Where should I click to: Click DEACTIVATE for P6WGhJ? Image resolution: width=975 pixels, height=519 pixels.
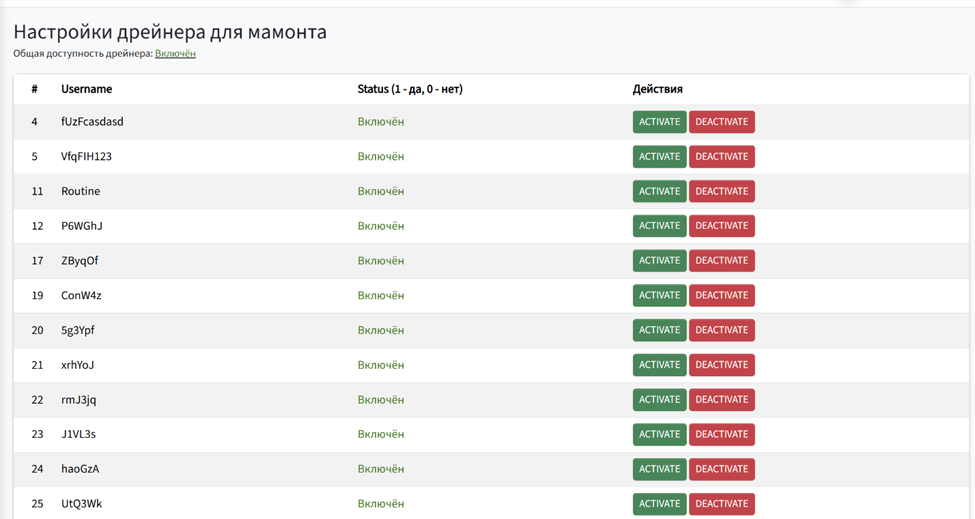tap(722, 226)
